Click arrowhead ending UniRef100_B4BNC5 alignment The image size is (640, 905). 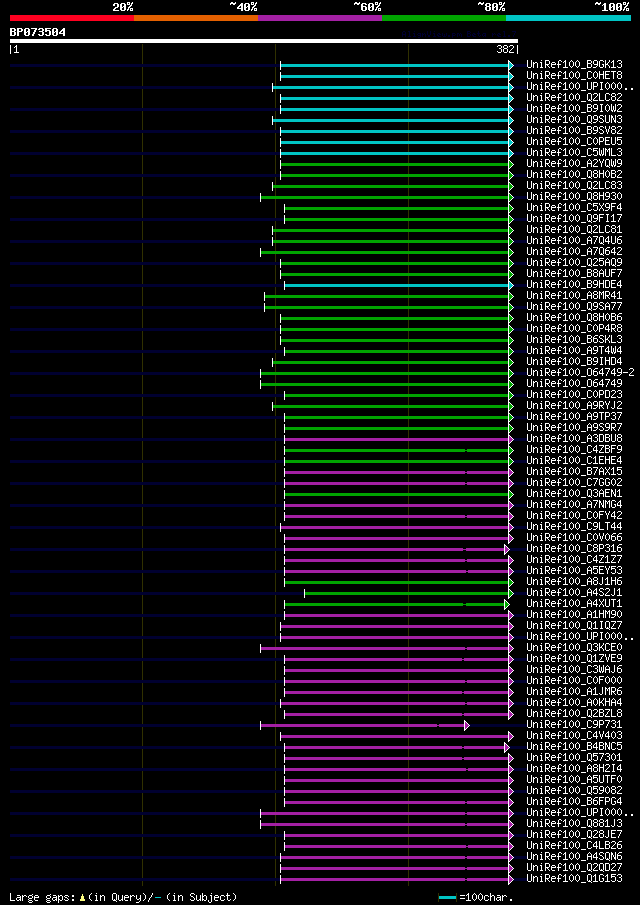click(x=507, y=746)
